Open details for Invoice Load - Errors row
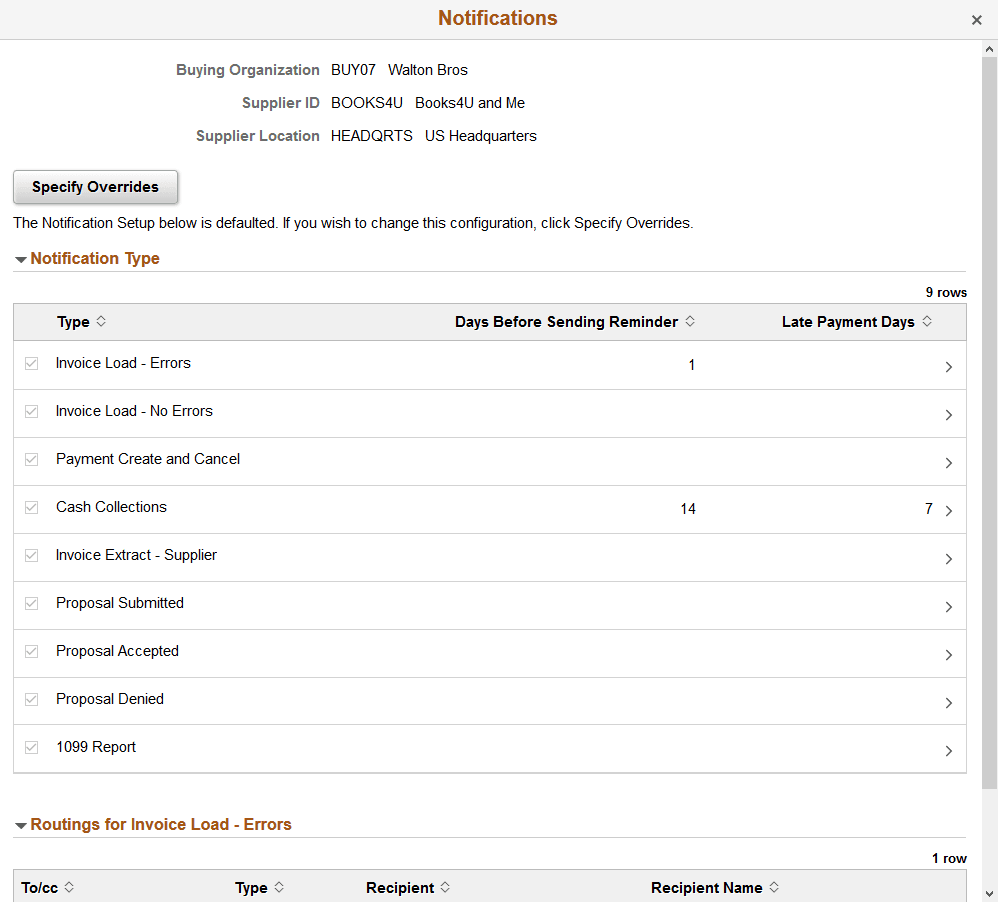 click(949, 367)
